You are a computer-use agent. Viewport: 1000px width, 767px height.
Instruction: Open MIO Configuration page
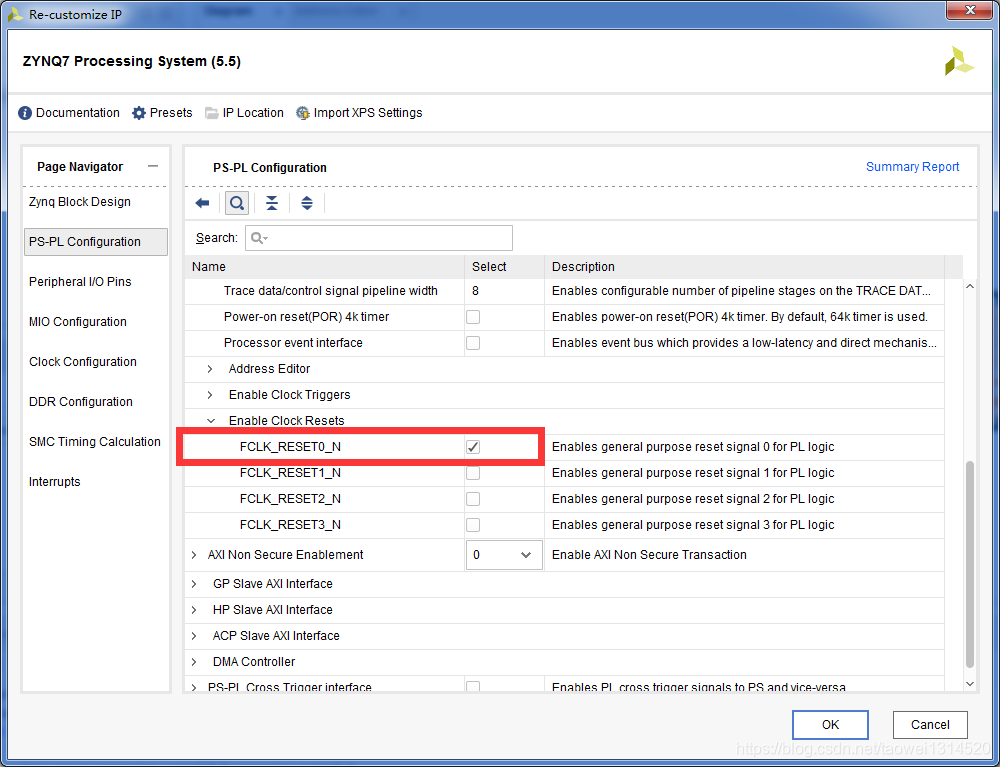pos(78,322)
